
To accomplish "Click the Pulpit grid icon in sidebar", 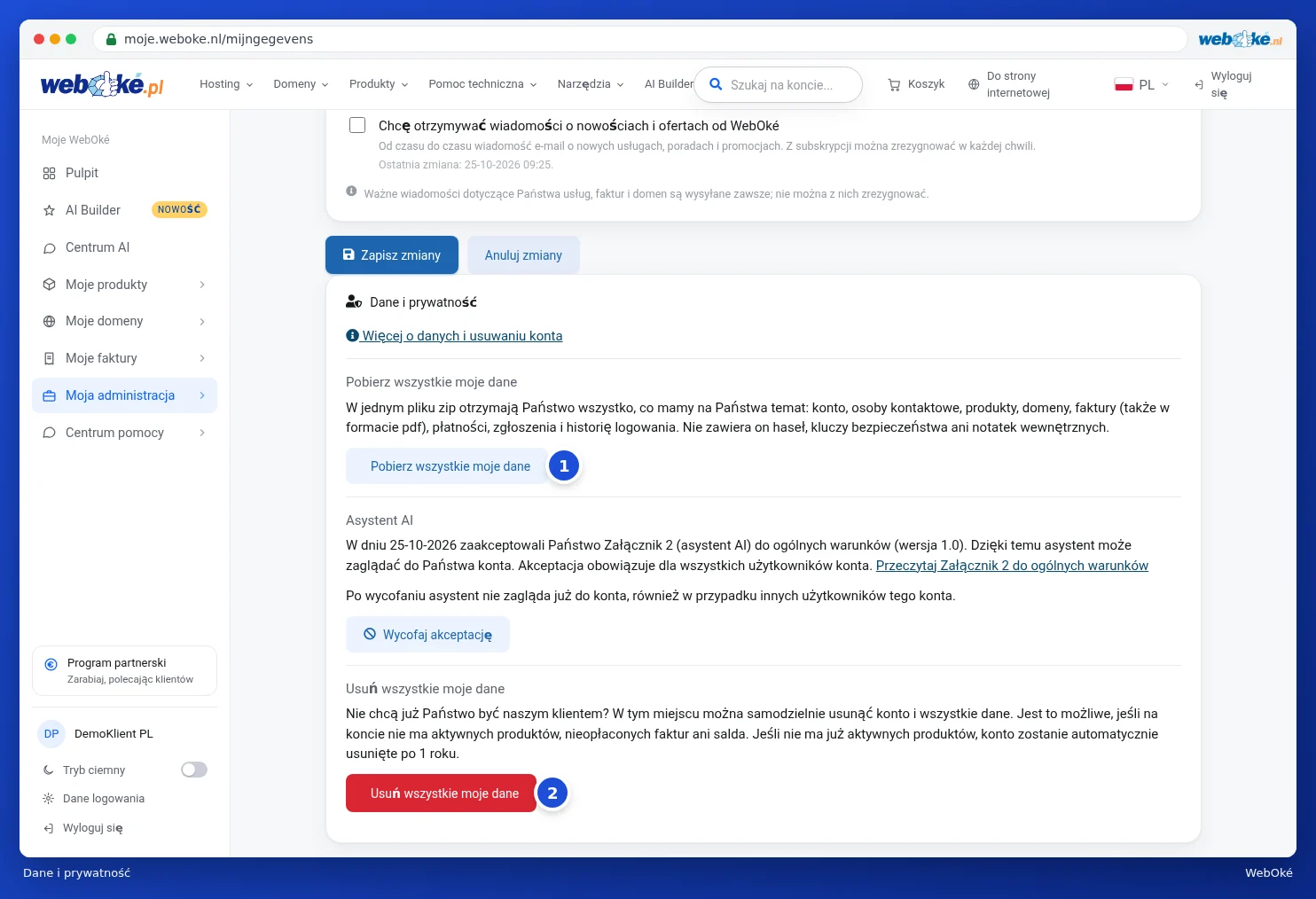I will coord(49,173).
